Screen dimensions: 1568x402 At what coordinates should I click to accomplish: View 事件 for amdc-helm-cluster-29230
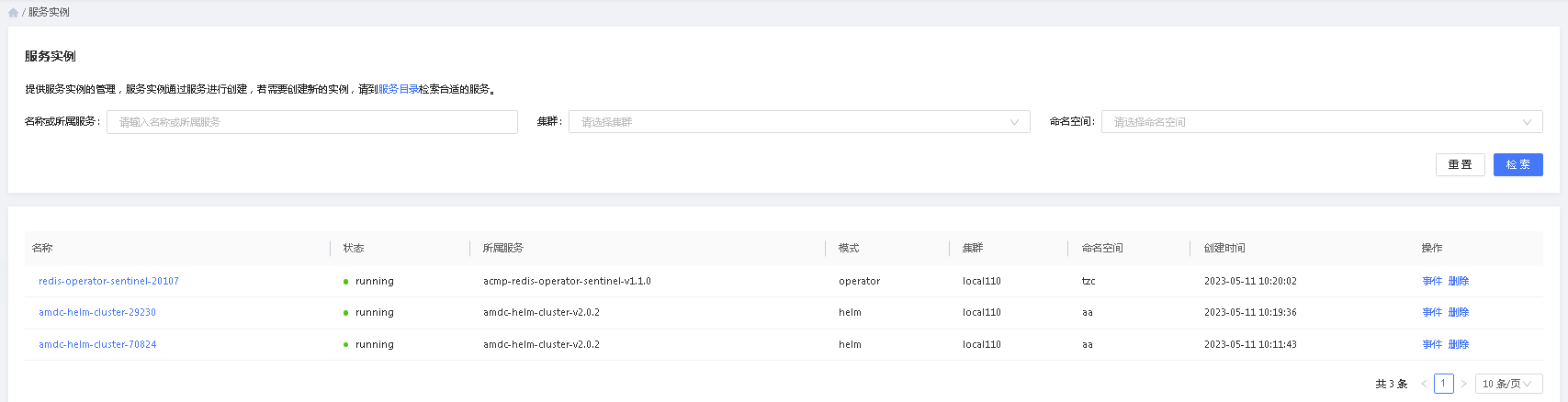coord(1431,312)
